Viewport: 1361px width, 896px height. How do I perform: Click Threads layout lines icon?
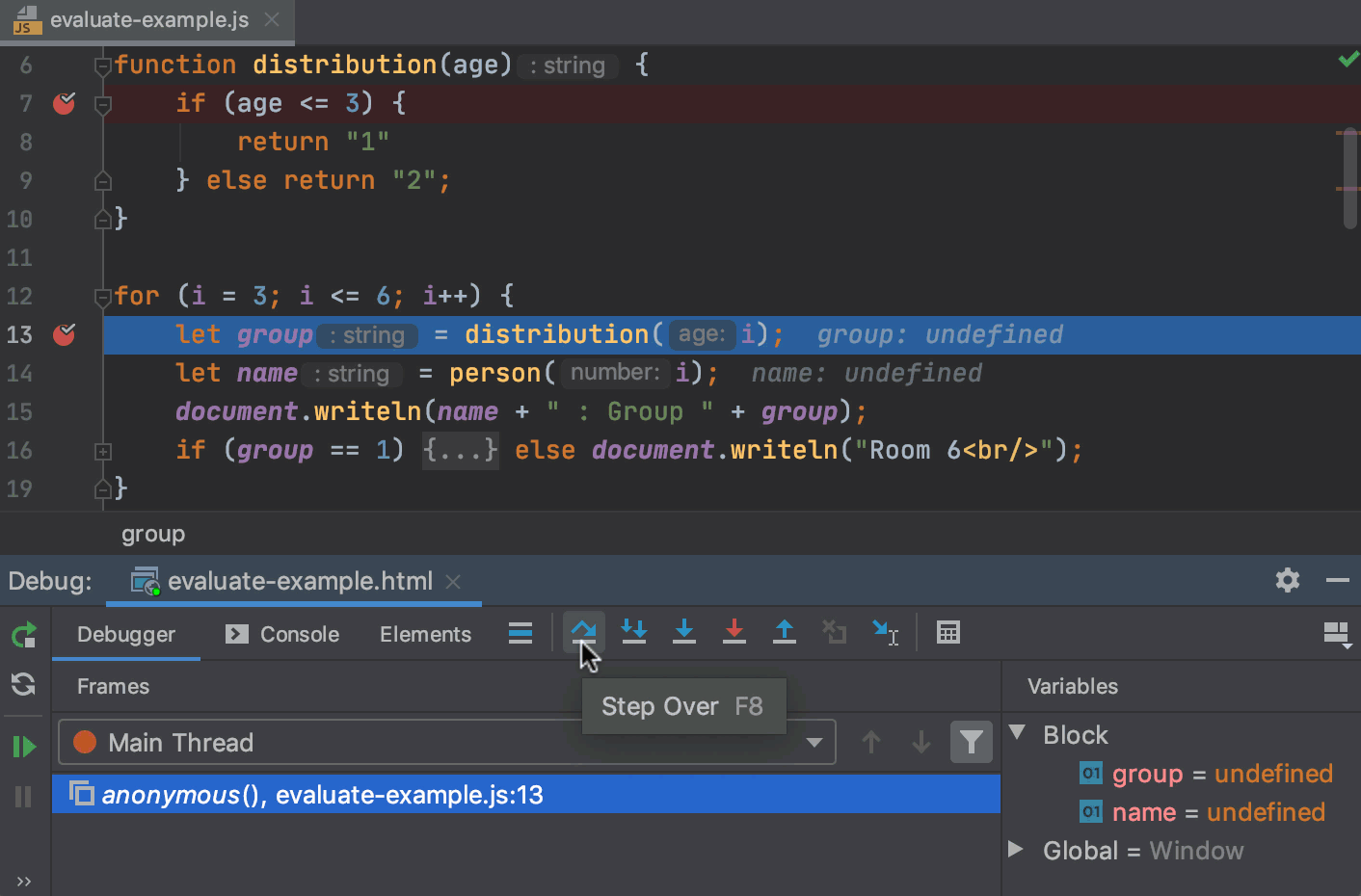(520, 632)
